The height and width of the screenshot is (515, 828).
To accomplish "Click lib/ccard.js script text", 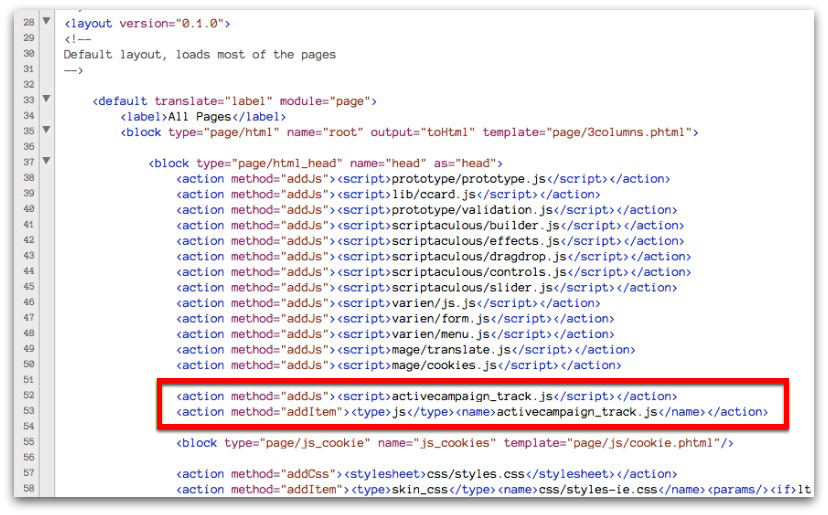I will (x=434, y=194).
